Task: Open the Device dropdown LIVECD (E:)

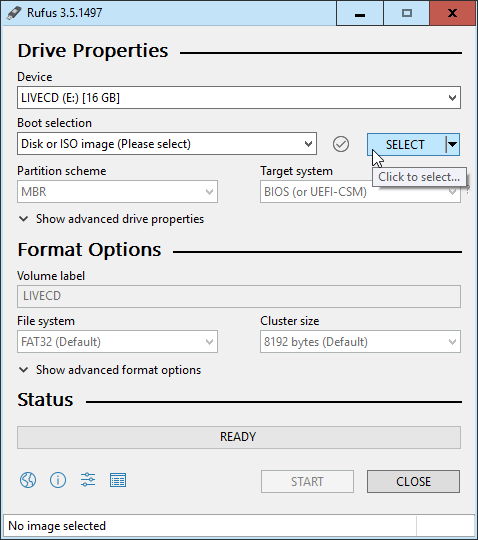Action: 239,98
